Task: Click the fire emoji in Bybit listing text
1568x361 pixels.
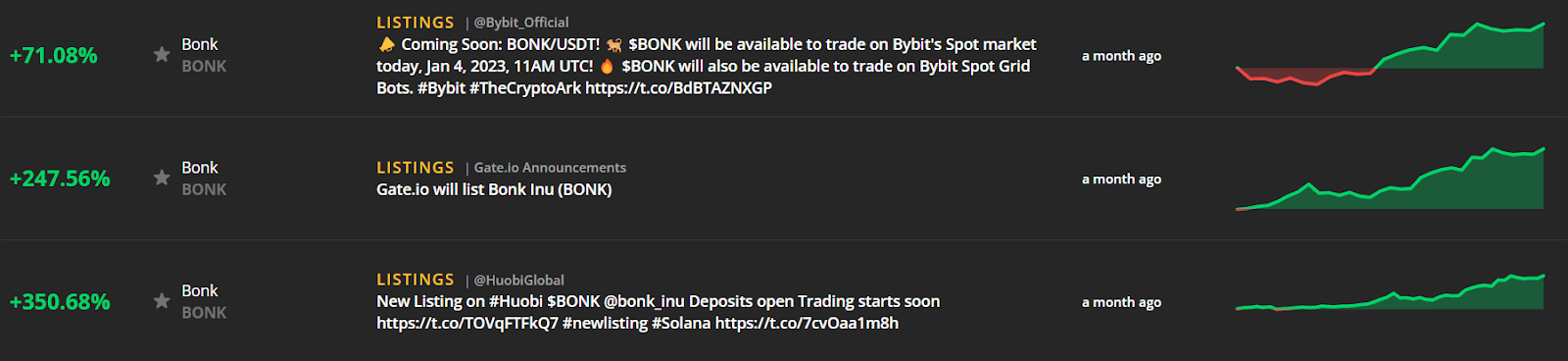Action: point(607,66)
